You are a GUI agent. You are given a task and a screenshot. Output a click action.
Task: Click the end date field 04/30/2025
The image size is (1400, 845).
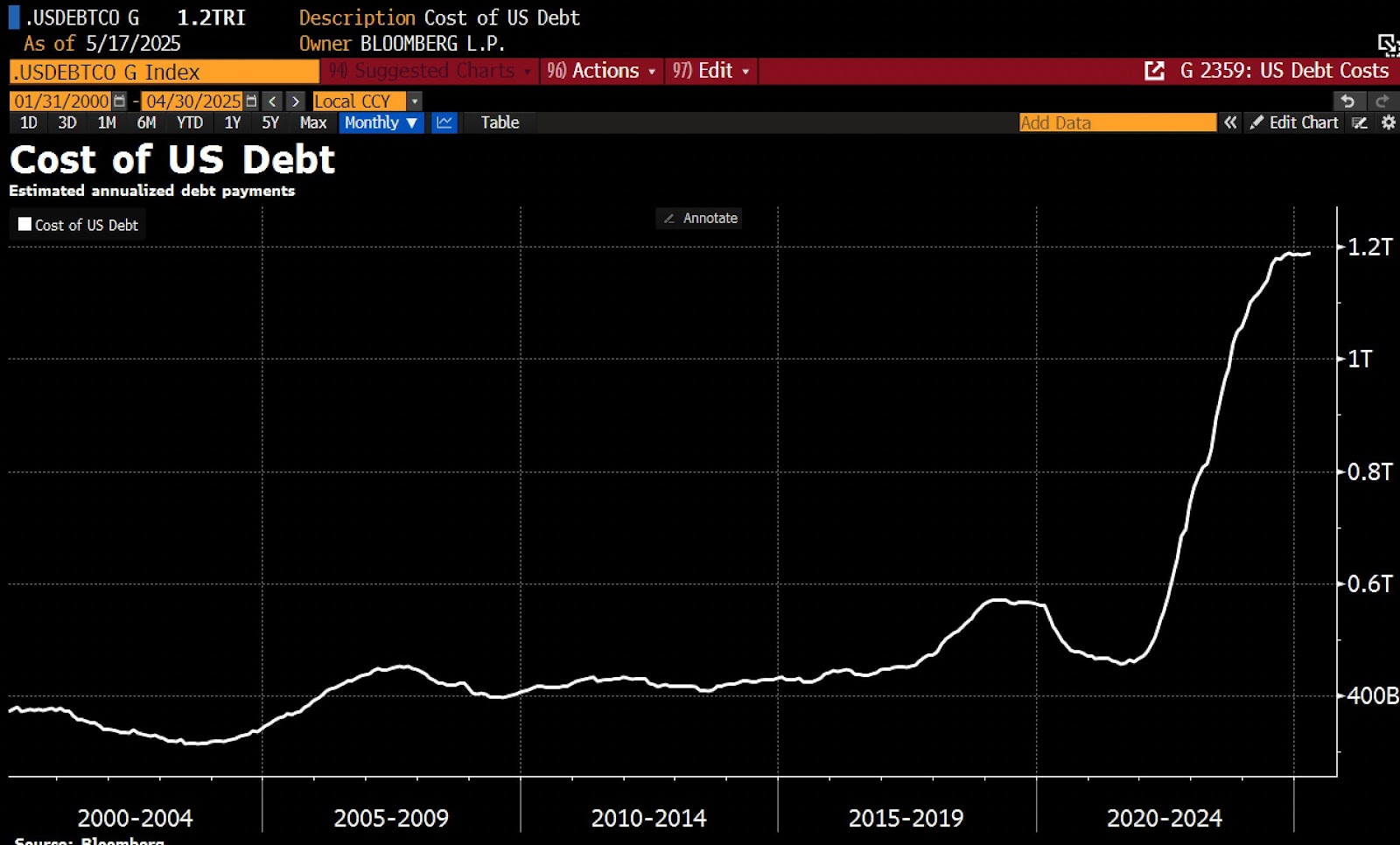(193, 101)
